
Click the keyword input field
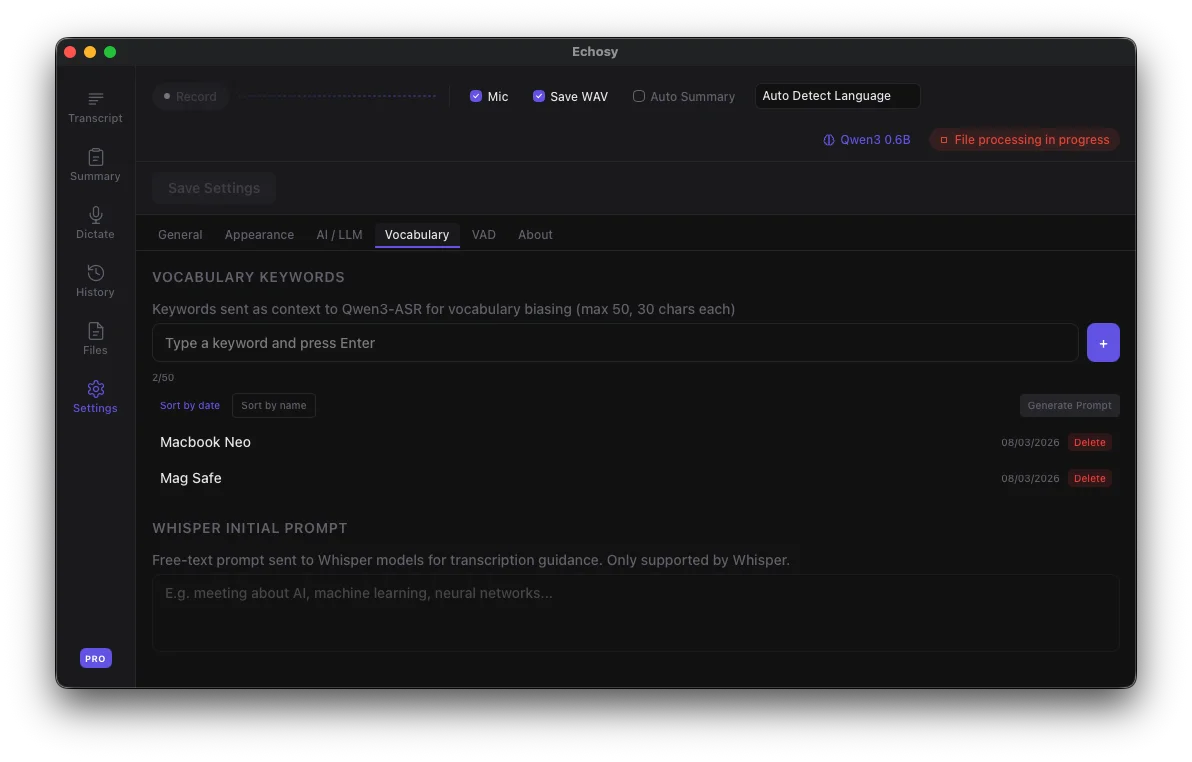pyautogui.click(x=615, y=343)
